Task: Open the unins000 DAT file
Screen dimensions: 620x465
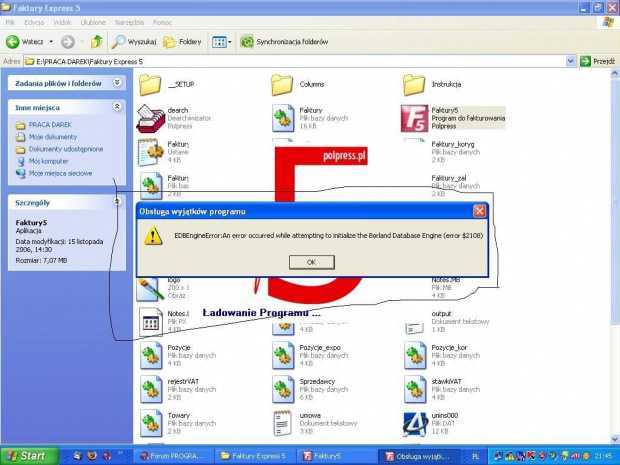Action: tap(415, 422)
